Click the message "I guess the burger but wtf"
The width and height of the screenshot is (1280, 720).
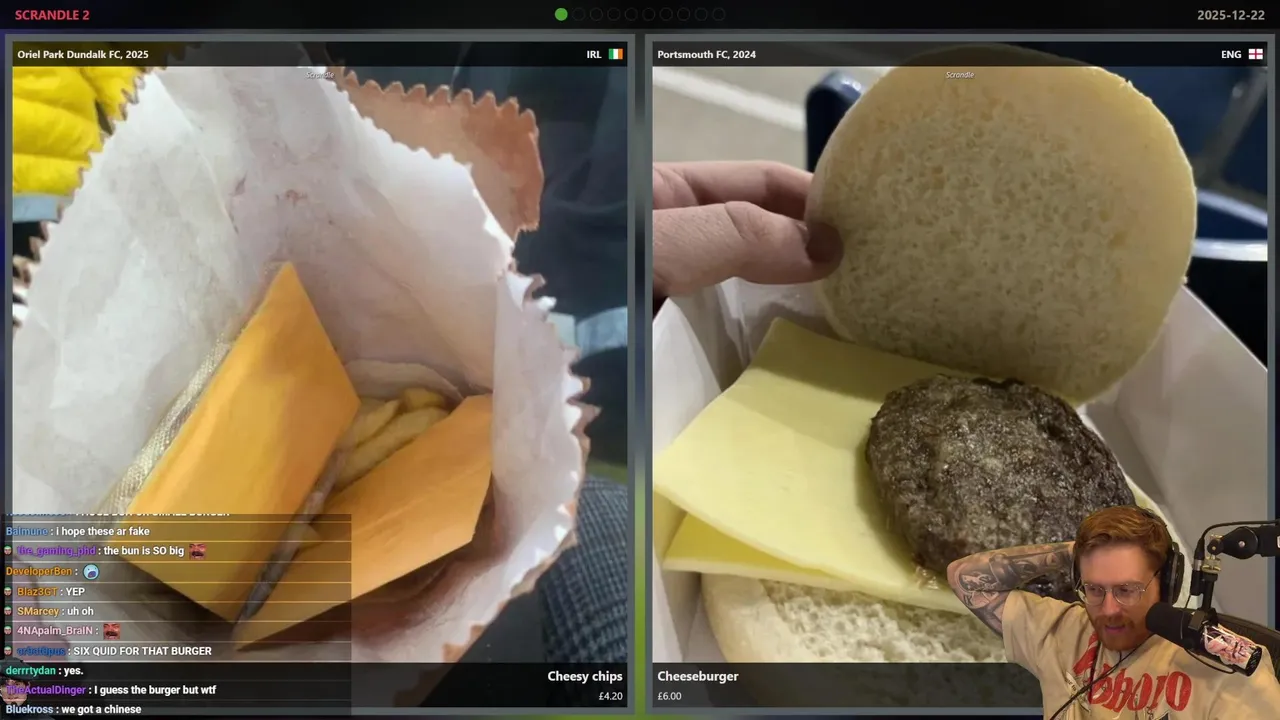[155, 690]
